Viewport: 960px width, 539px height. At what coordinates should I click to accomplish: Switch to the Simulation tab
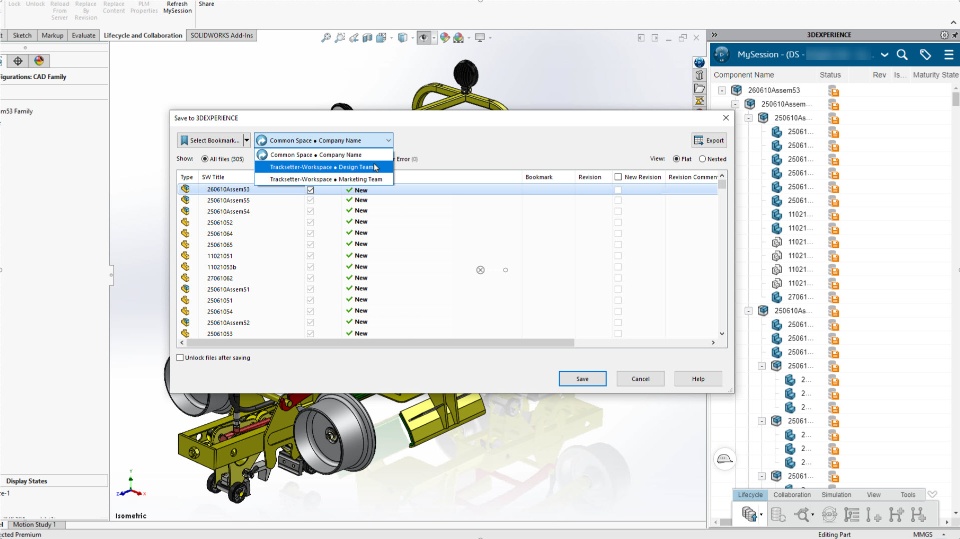click(836, 494)
